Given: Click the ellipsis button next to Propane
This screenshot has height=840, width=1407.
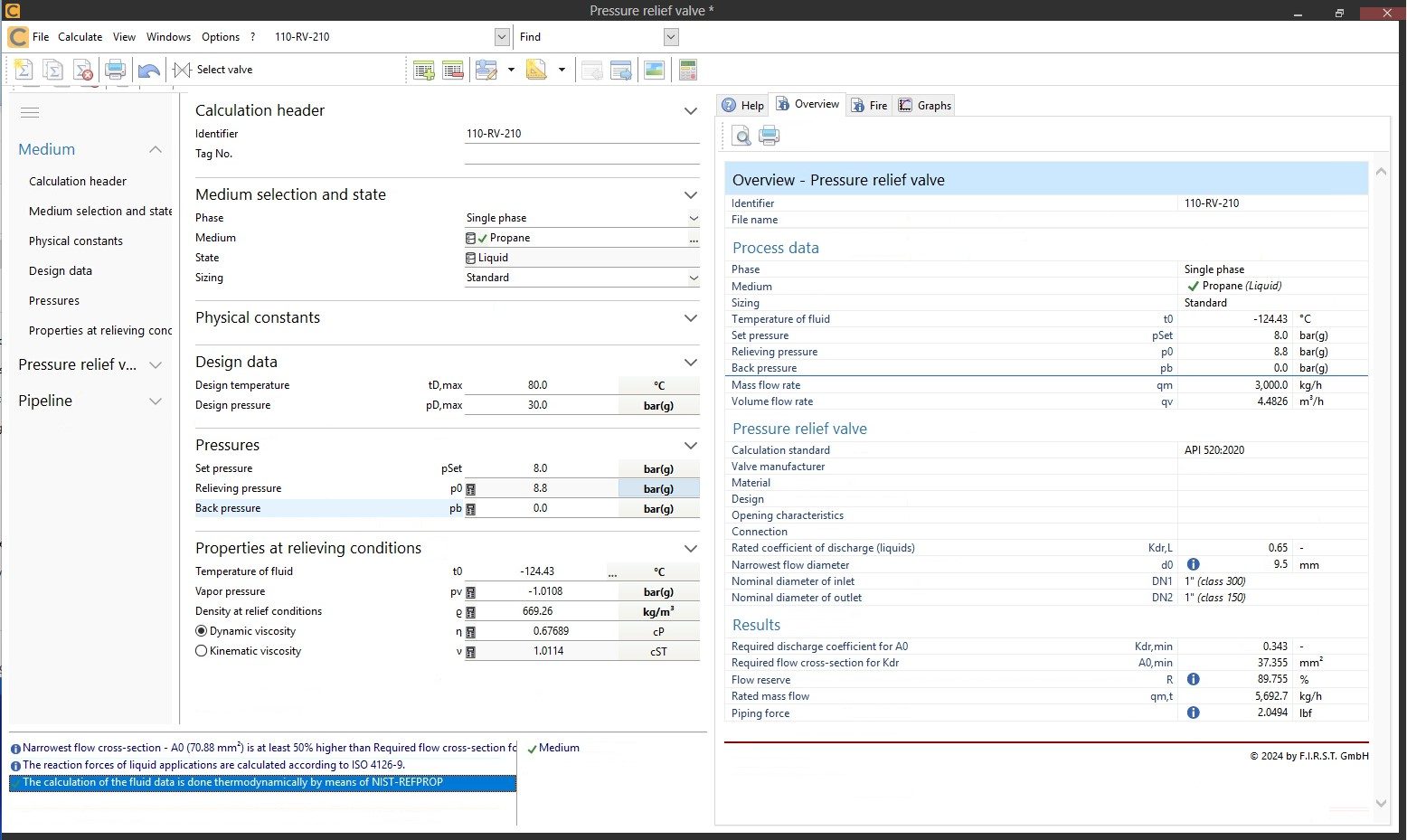Looking at the screenshot, I should pyautogui.click(x=694, y=239).
